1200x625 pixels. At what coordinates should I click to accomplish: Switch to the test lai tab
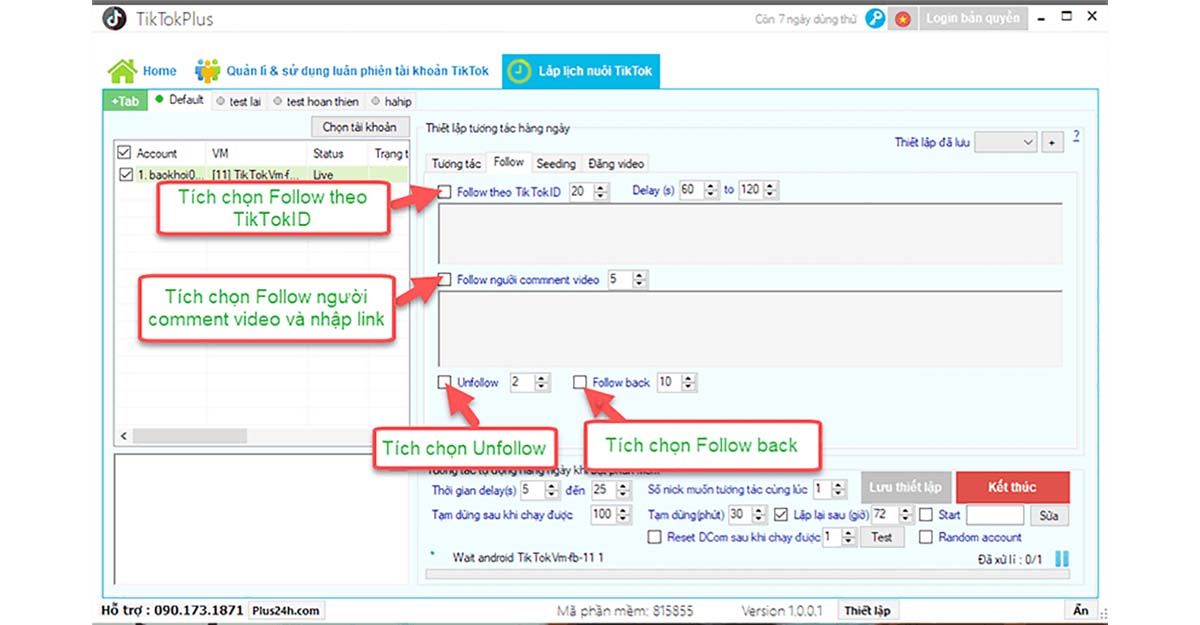pyautogui.click(x=239, y=101)
